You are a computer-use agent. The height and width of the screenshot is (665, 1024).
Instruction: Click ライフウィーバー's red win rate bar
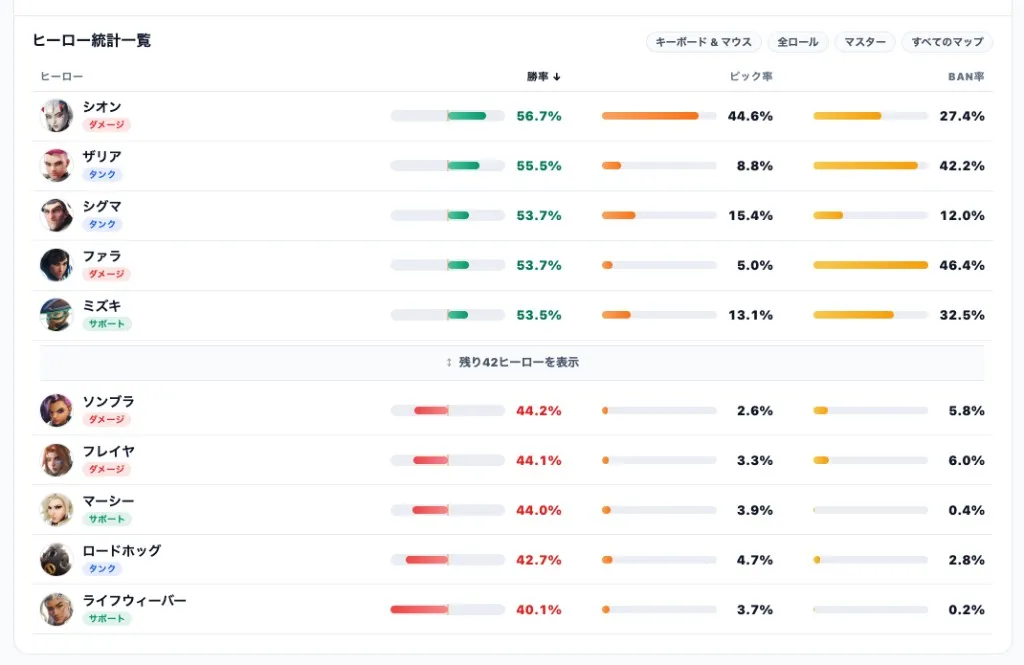click(x=419, y=609)
